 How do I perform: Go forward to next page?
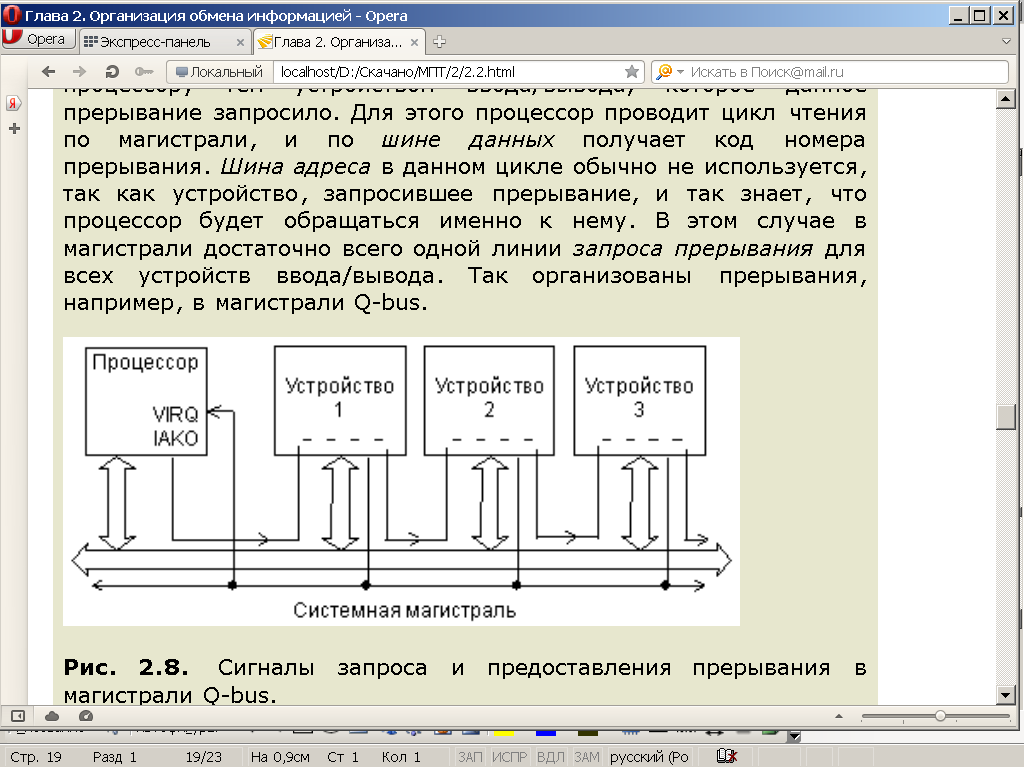[x=79, y=72]
